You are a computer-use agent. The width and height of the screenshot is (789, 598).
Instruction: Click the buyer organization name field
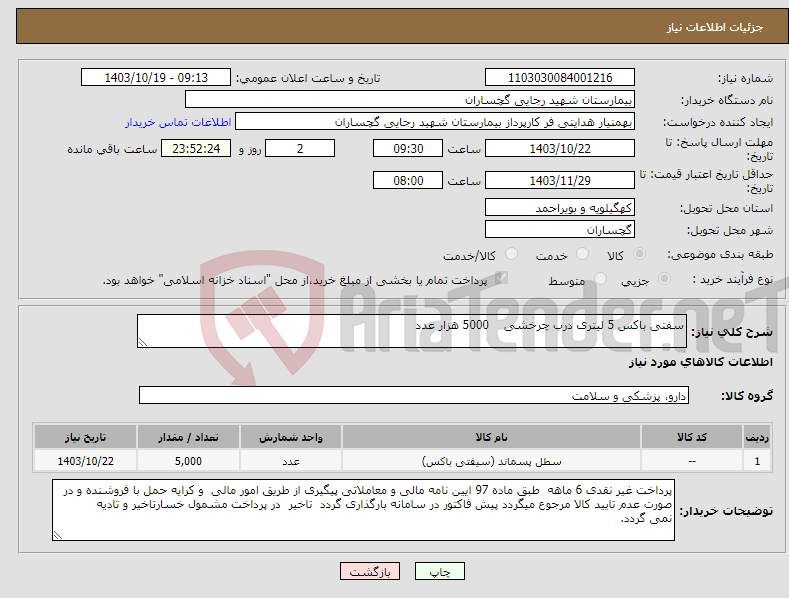(410, 100)
